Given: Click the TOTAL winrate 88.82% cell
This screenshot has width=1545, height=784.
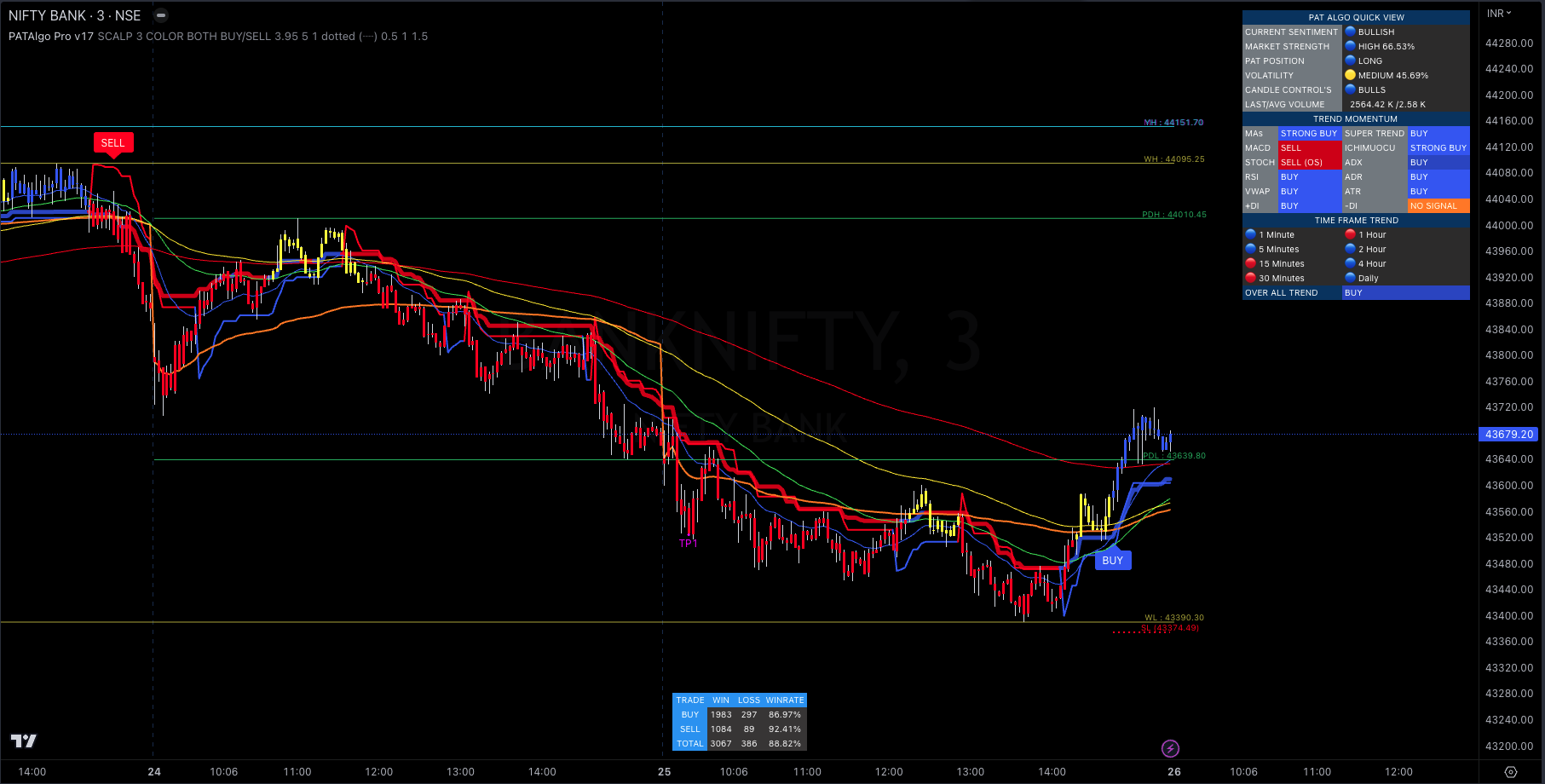Looking at the screenshot, I should (785, 743).
